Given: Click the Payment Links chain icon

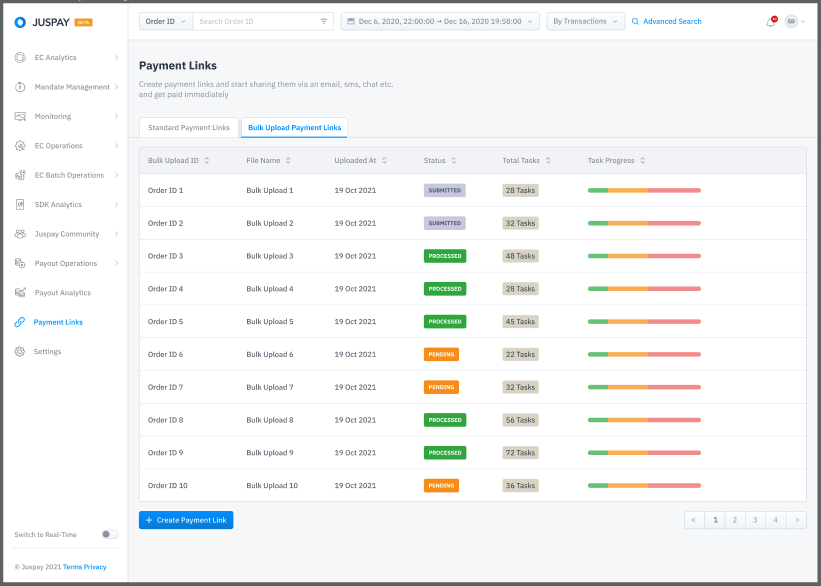Looking at the screenshot, I should pyautogui.click(x=20, y=322).
